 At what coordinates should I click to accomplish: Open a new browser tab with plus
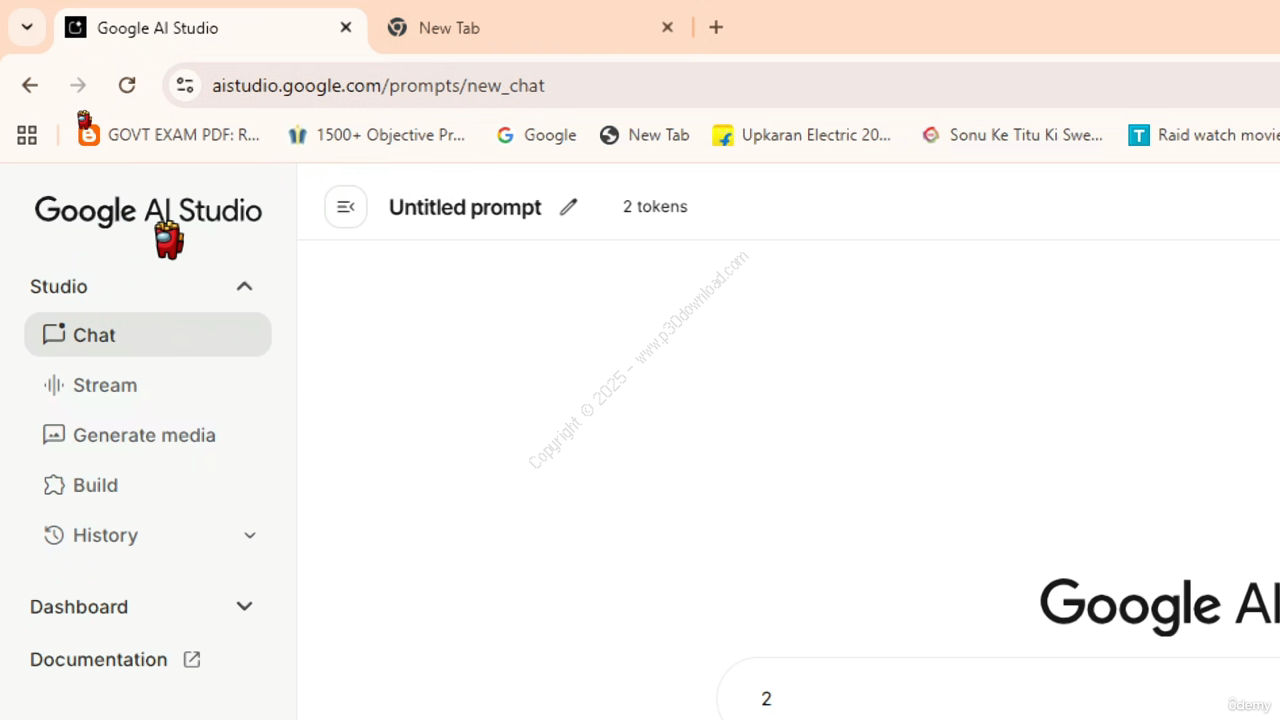click(x=716, y=28)
